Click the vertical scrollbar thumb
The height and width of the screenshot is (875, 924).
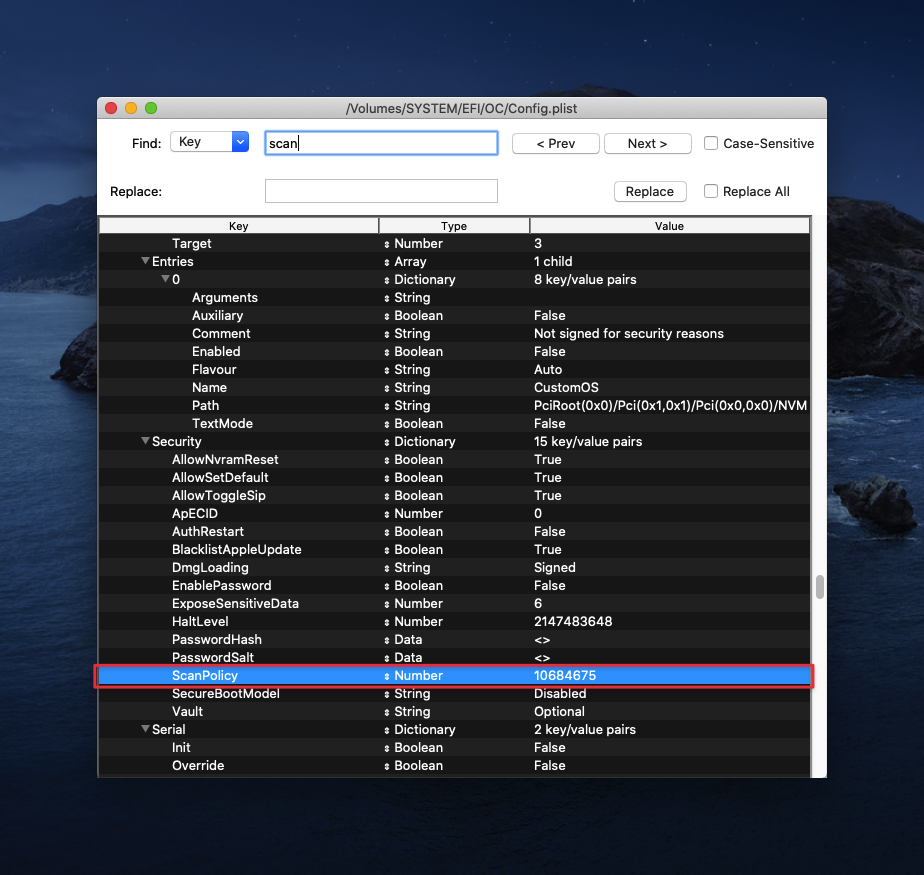[x=820, y=587]
